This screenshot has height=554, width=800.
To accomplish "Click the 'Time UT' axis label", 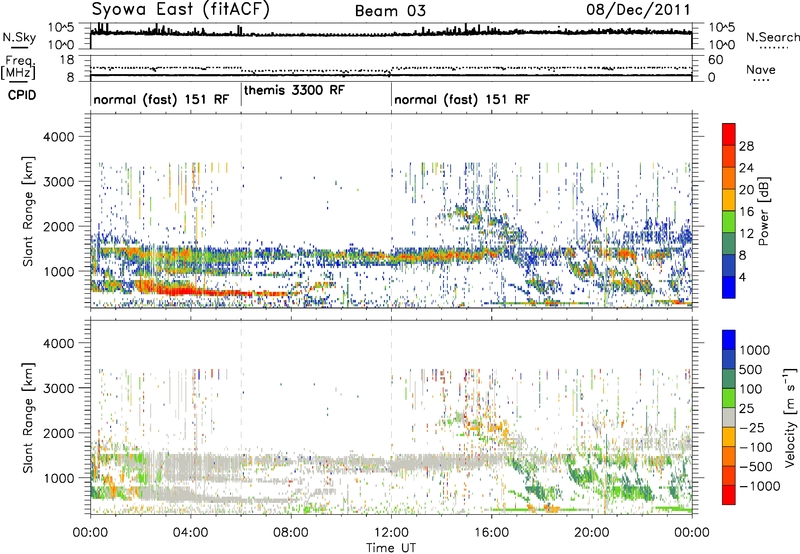I will (x=391, y=548).
